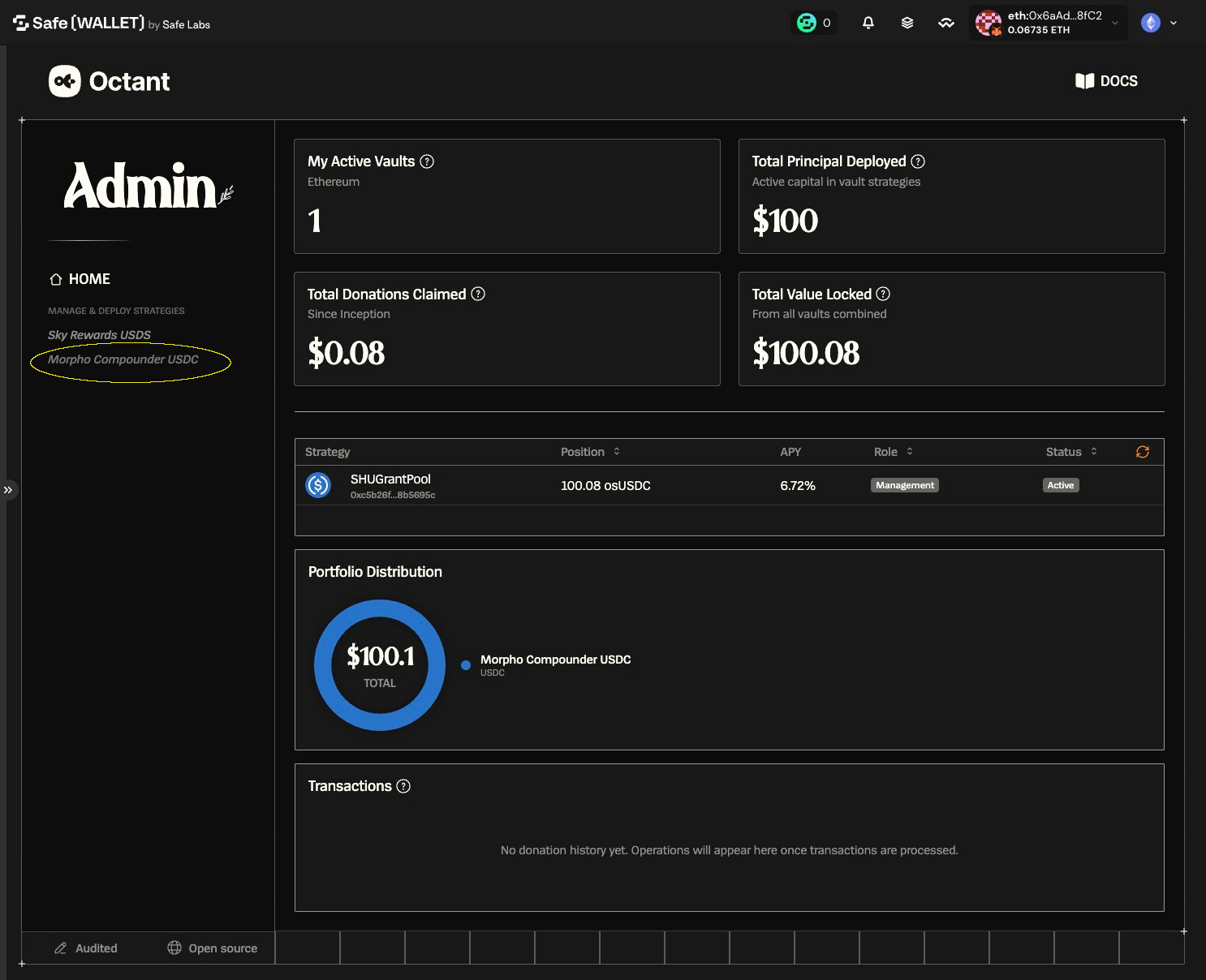Click the $0.08 donations claimed figure

click(x=346, y=353)
